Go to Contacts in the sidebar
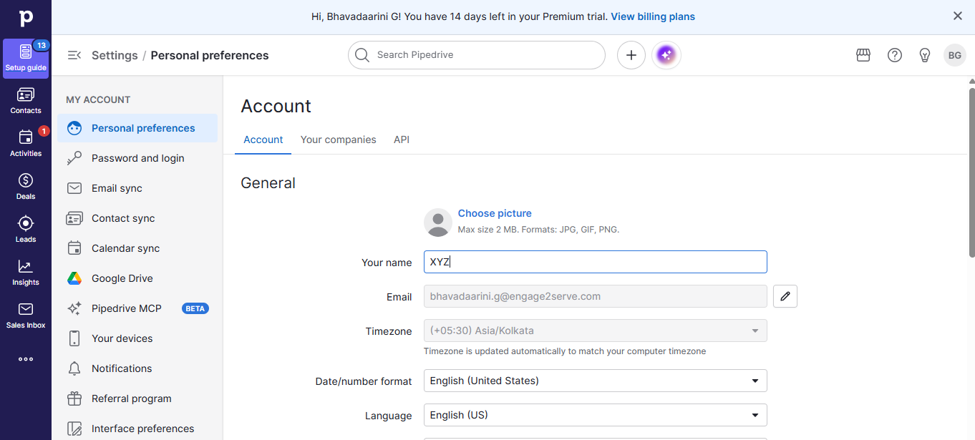The width and height of the screenshot is (975, 440). coord(25,101)
